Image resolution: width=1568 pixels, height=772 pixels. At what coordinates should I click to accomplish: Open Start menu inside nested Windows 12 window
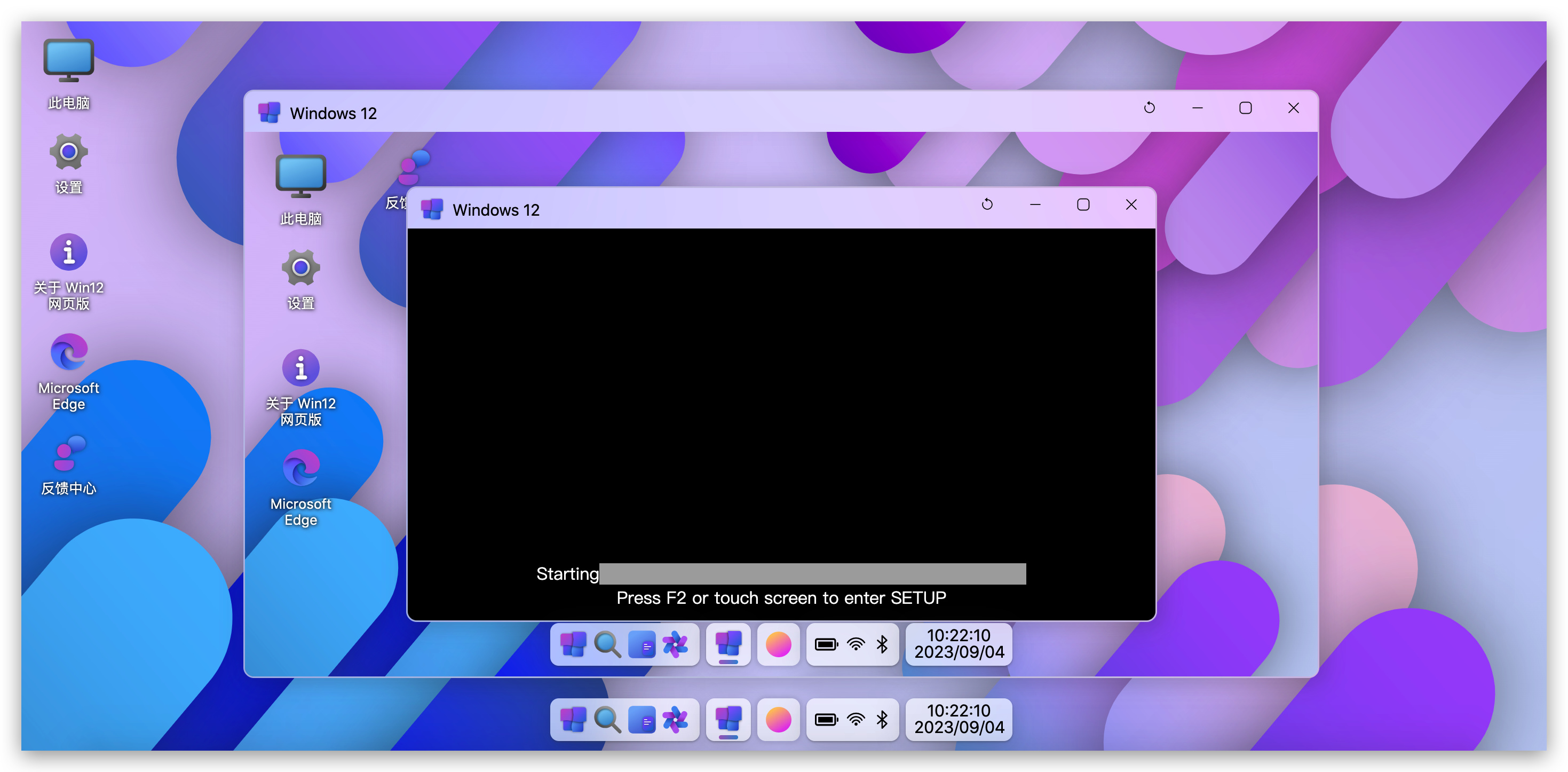coord(573,644)
